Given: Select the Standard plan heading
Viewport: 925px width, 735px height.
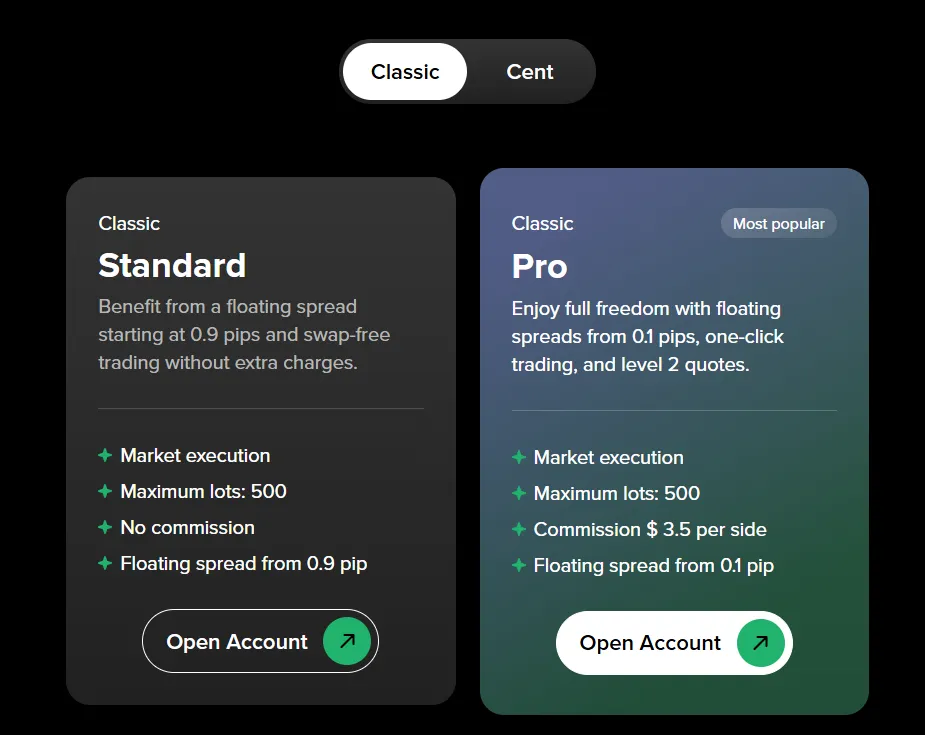Looking at the screenshot, I should point(172,265).
